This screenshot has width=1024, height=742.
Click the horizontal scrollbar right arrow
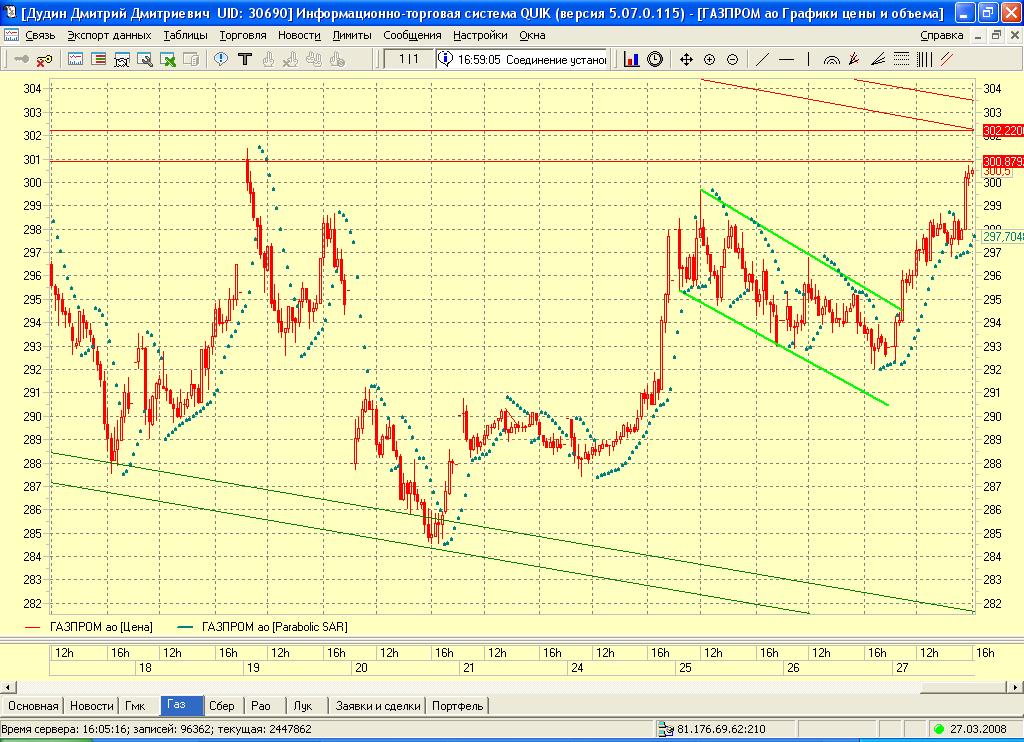(x=1015, y=687)
